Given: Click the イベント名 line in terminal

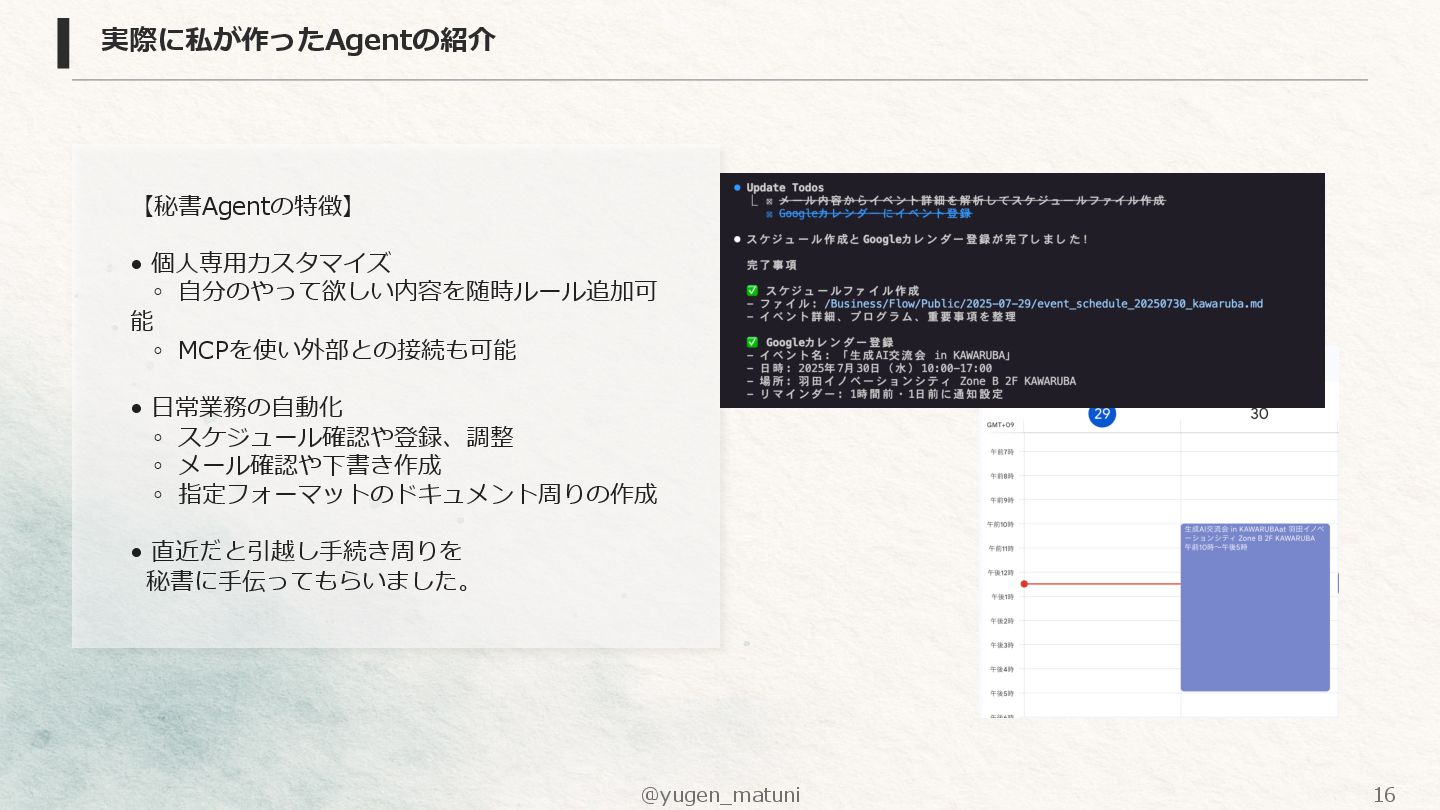Looking at the screenshot, I should tap(880, 355).
